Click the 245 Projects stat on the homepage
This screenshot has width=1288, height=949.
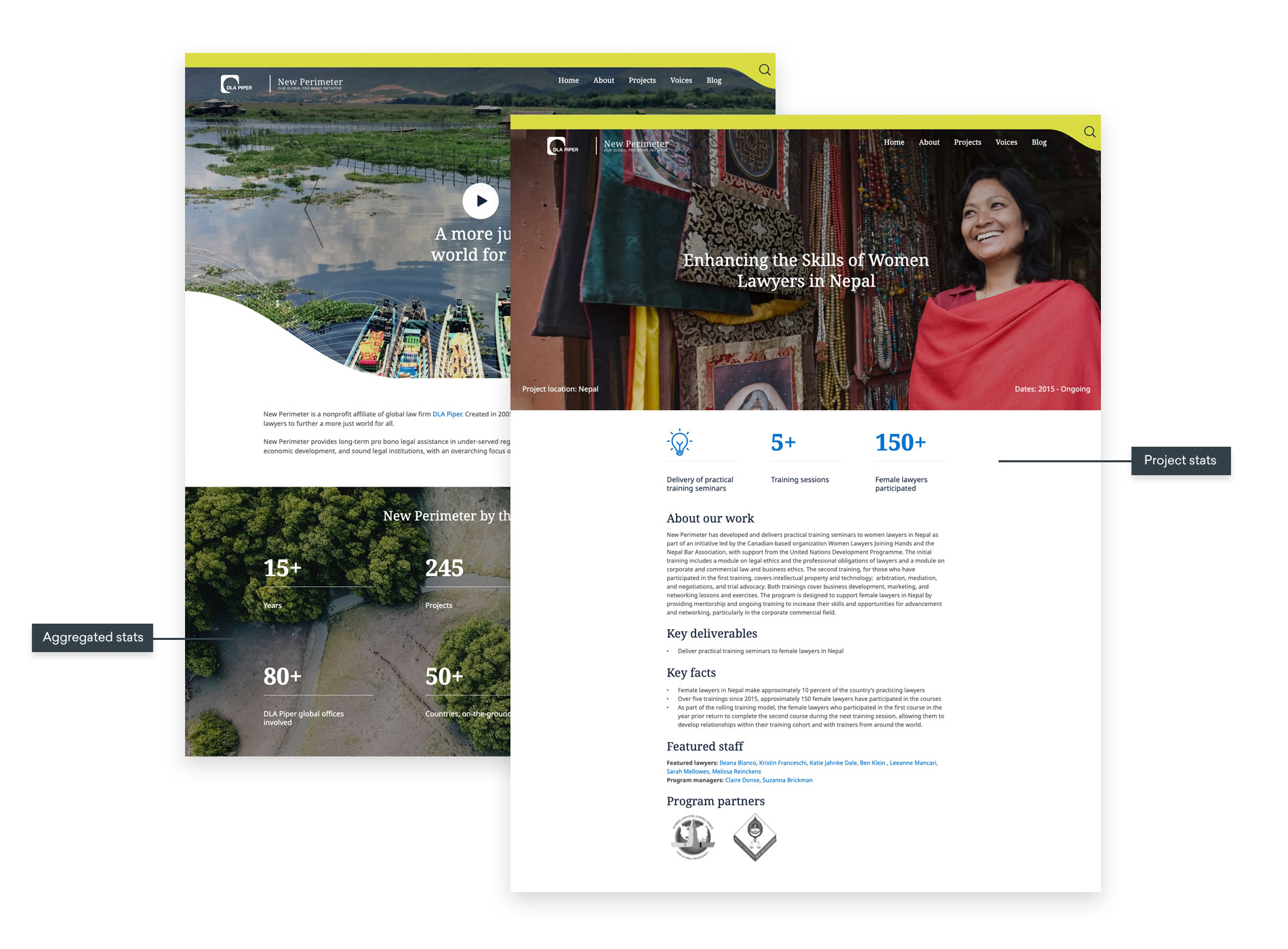click(x=444, y=568)
